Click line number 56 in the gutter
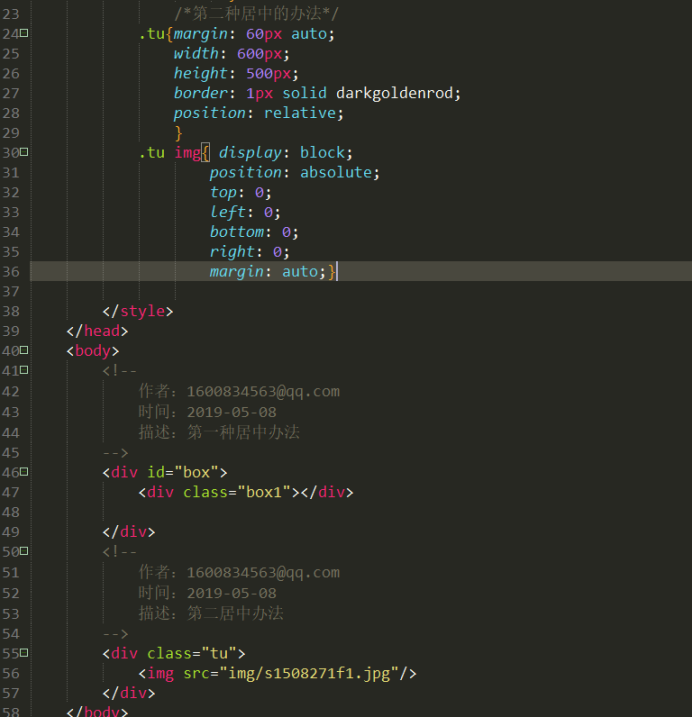 pyautogui.click(x=11, y=674)
